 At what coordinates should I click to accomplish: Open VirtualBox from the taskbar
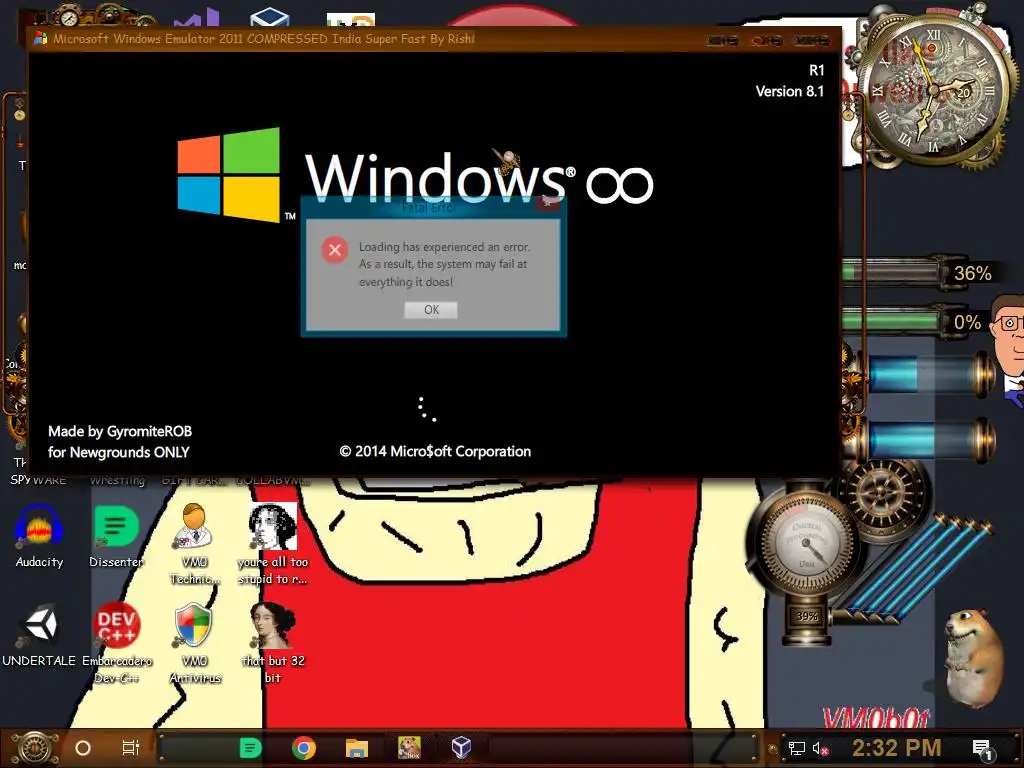462,748
